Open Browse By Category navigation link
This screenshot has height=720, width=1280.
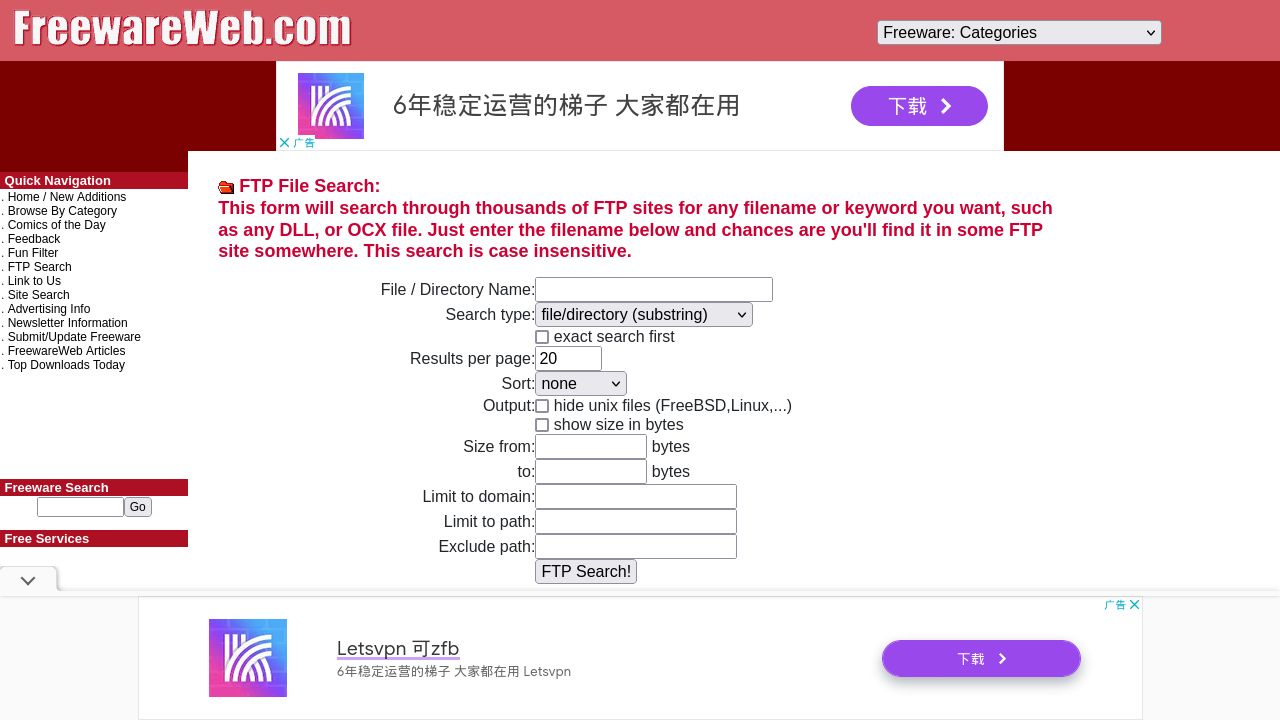pyautogui.click(x=62, y=211)
